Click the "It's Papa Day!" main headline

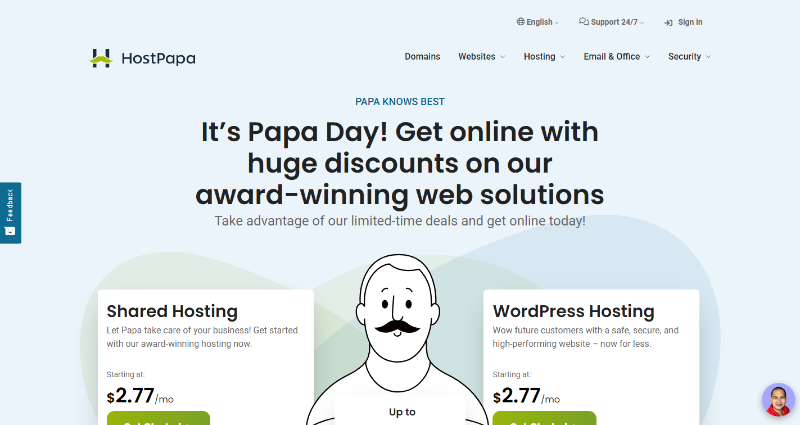400,163
